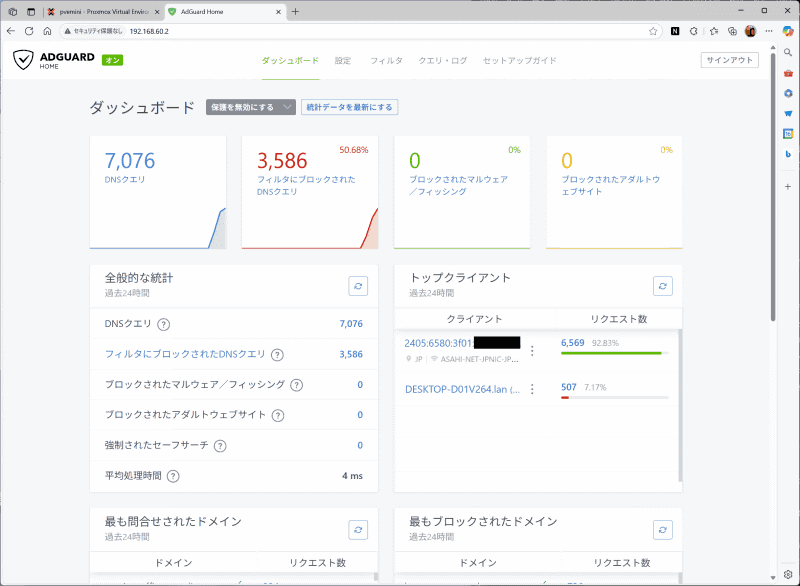Click the browser address bar showing 192.168.60.2
The height and width of the screenshot is (586, 800).
click(200, 31)
